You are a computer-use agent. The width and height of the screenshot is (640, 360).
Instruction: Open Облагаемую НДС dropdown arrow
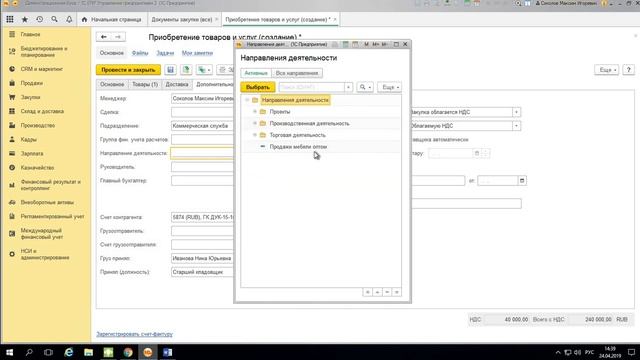tap(516, 126)
